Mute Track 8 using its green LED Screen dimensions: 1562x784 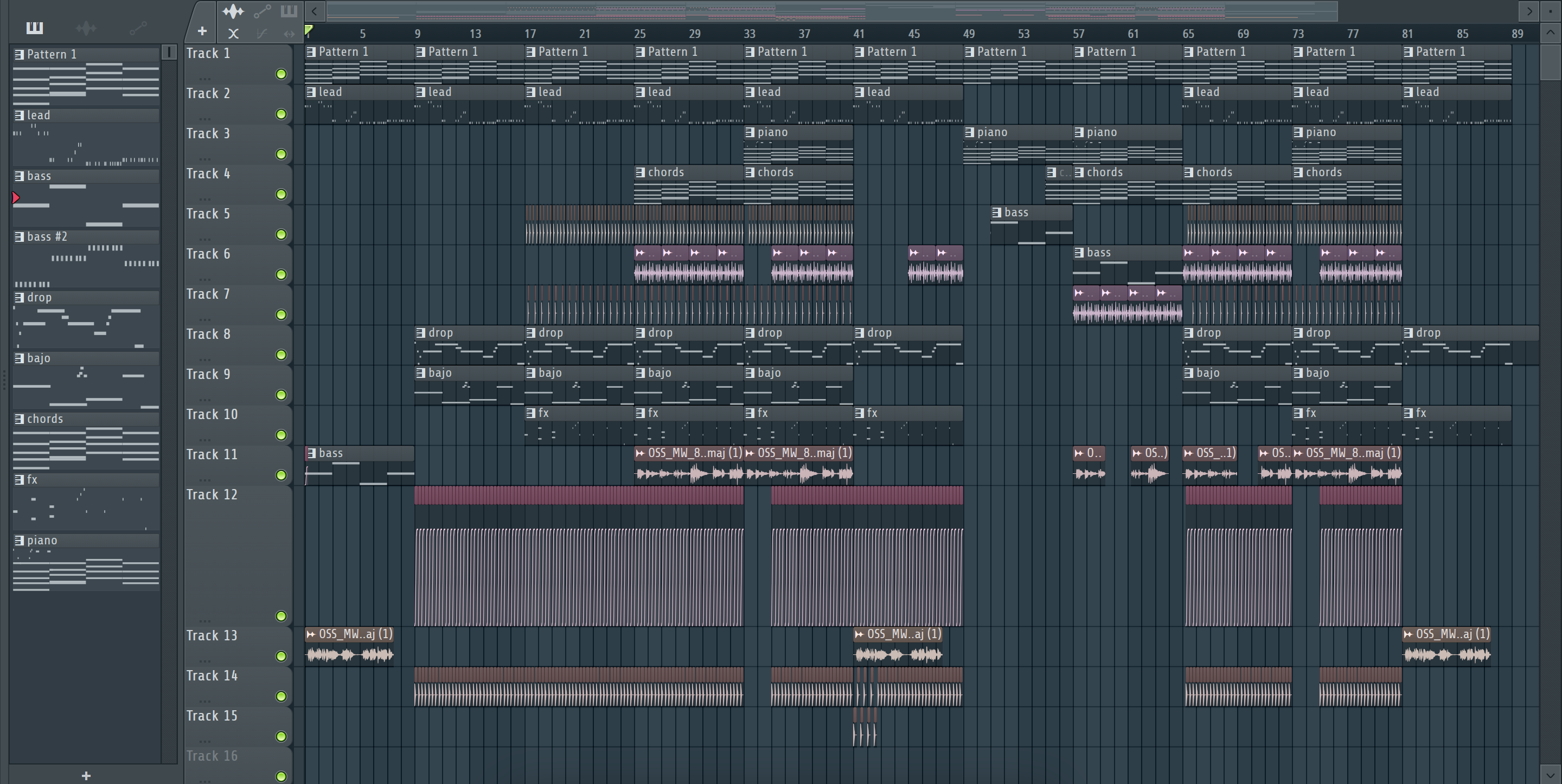click(281, 355)
